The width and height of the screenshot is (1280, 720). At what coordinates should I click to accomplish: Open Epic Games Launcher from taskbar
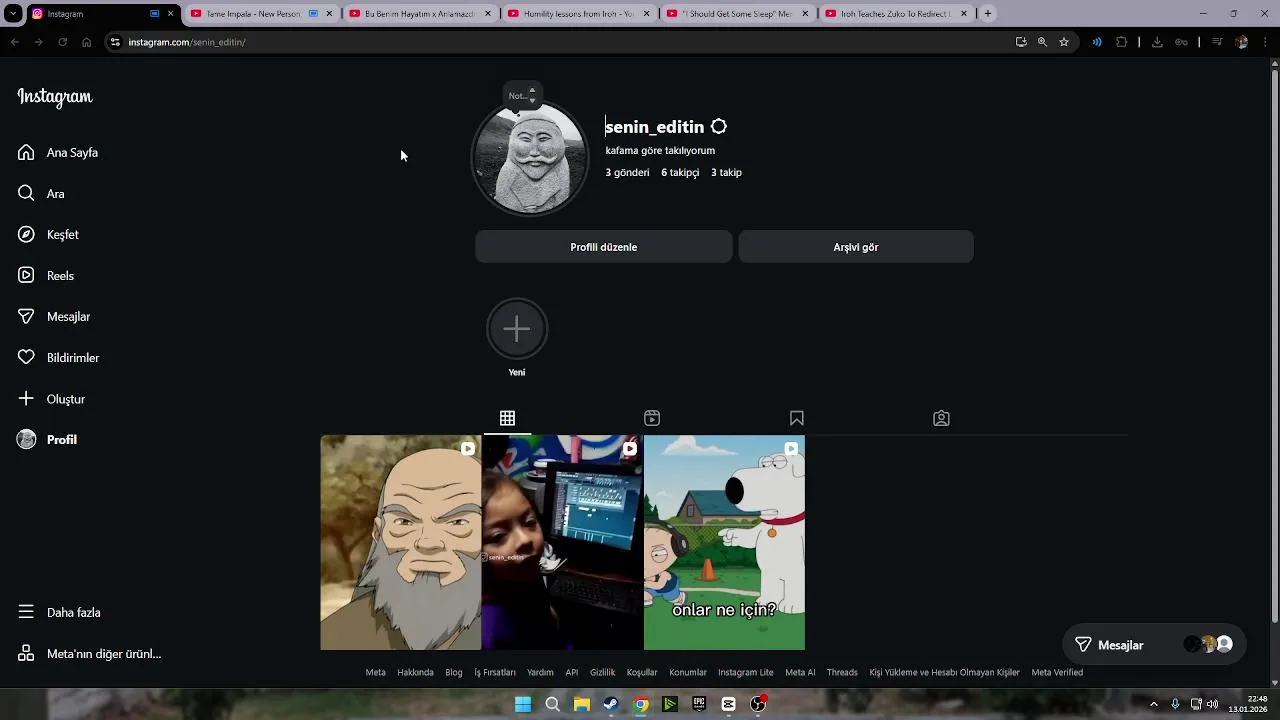[x=699, y=704]
